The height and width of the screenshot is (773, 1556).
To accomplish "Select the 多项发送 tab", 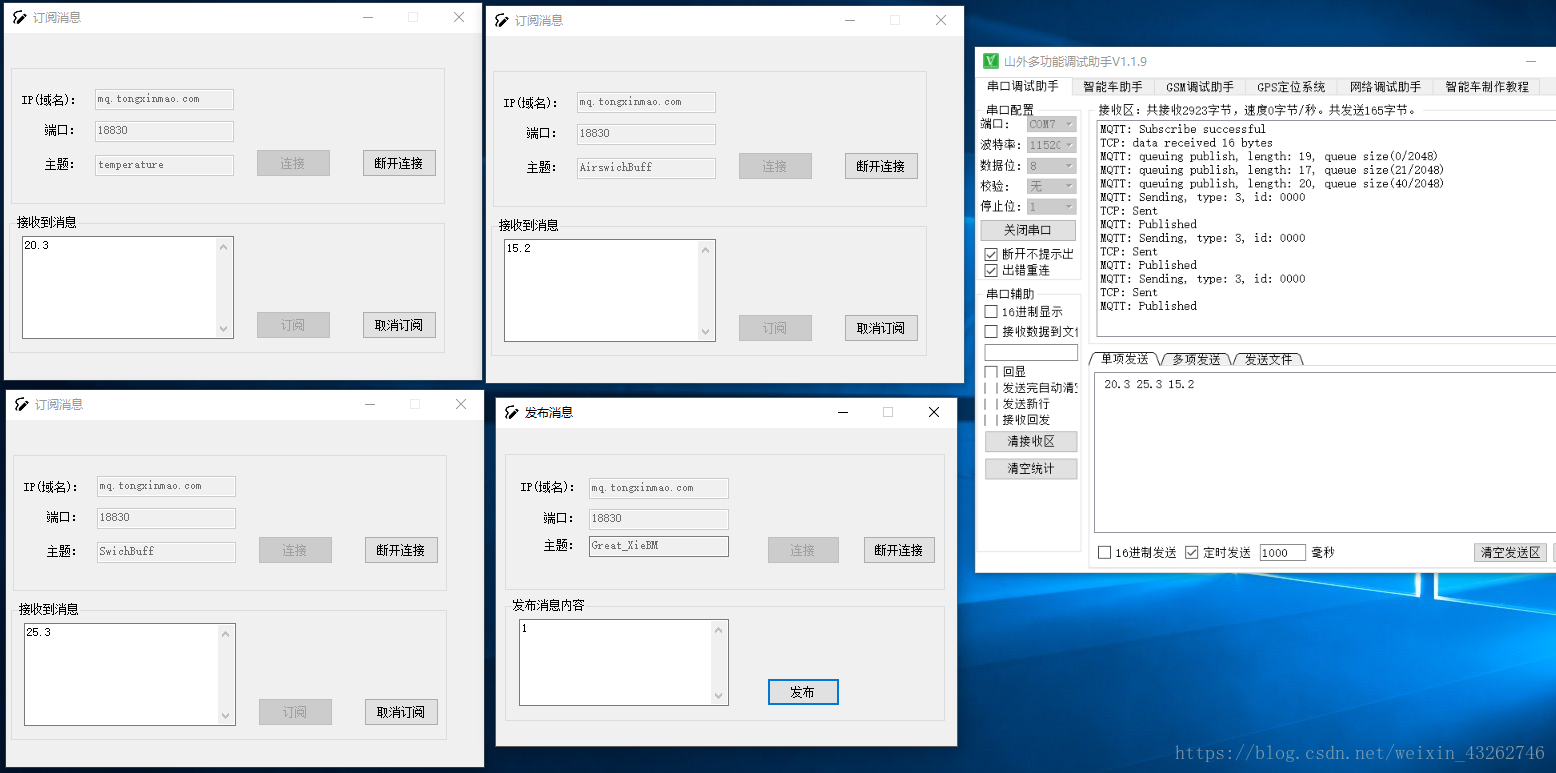I will pos(1196,359).
